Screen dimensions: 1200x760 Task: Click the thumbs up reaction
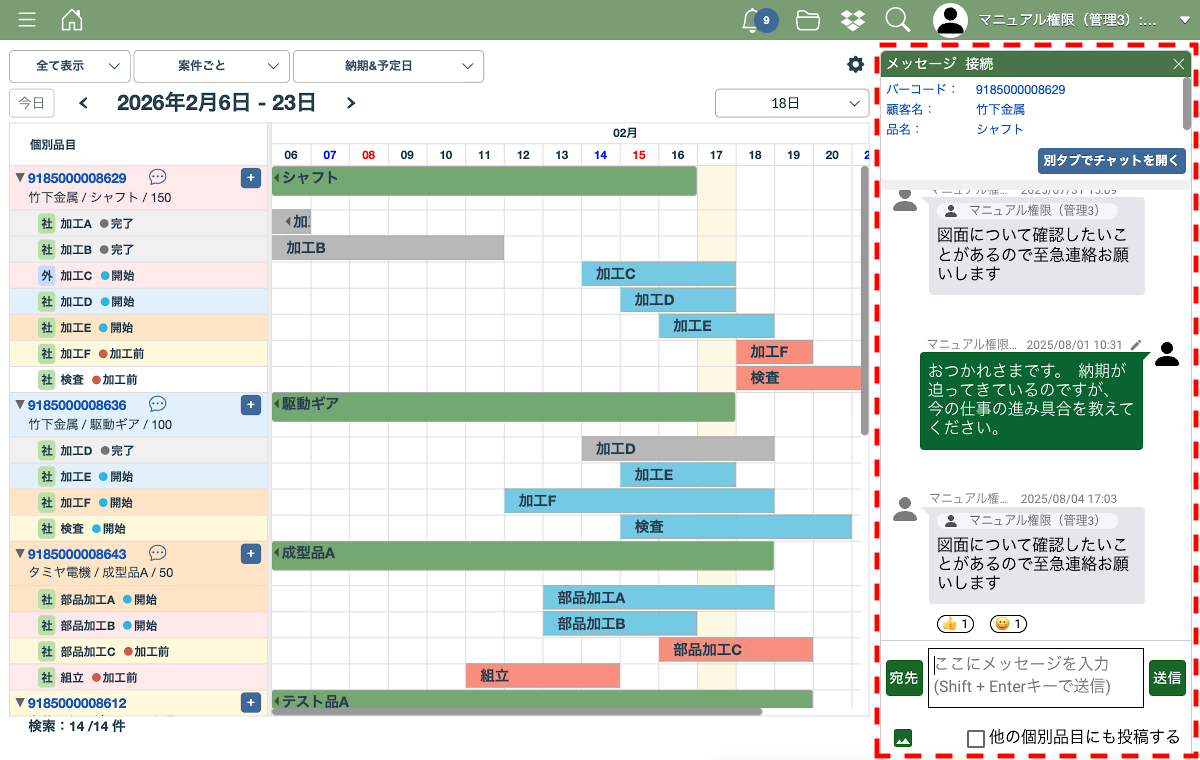955,624
